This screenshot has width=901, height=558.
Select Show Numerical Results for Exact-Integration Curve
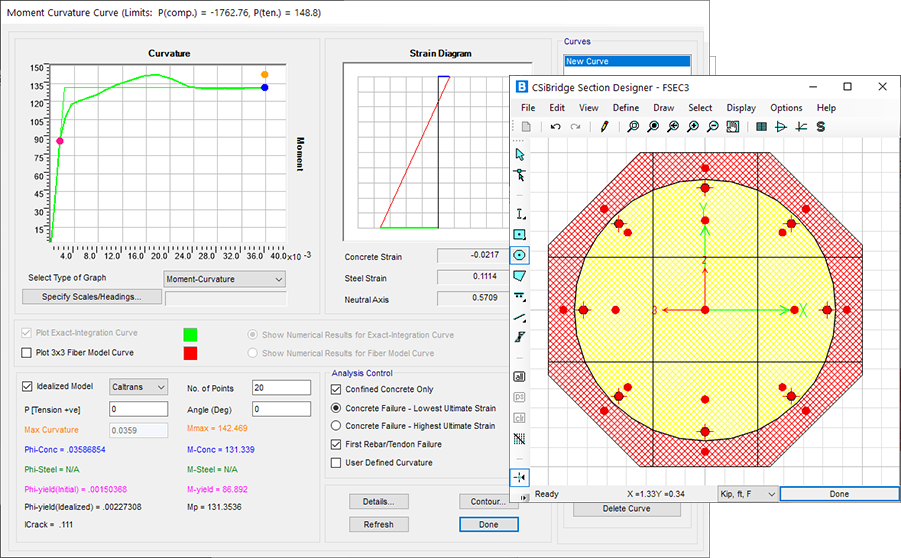coord(252,334)
